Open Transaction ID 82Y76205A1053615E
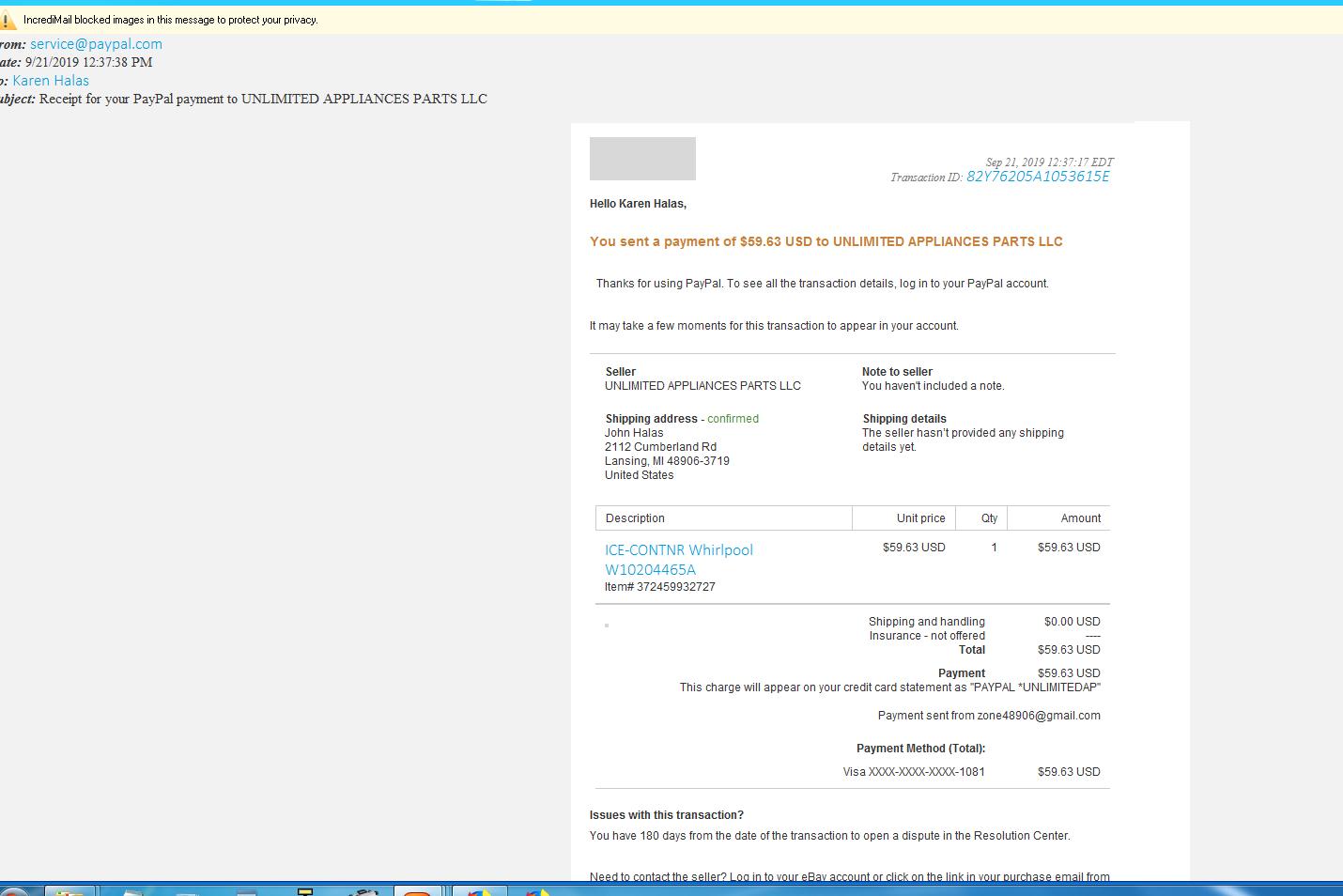Image resolution: width=1343 pixels, height=896 pixels. click(1037, 177)
